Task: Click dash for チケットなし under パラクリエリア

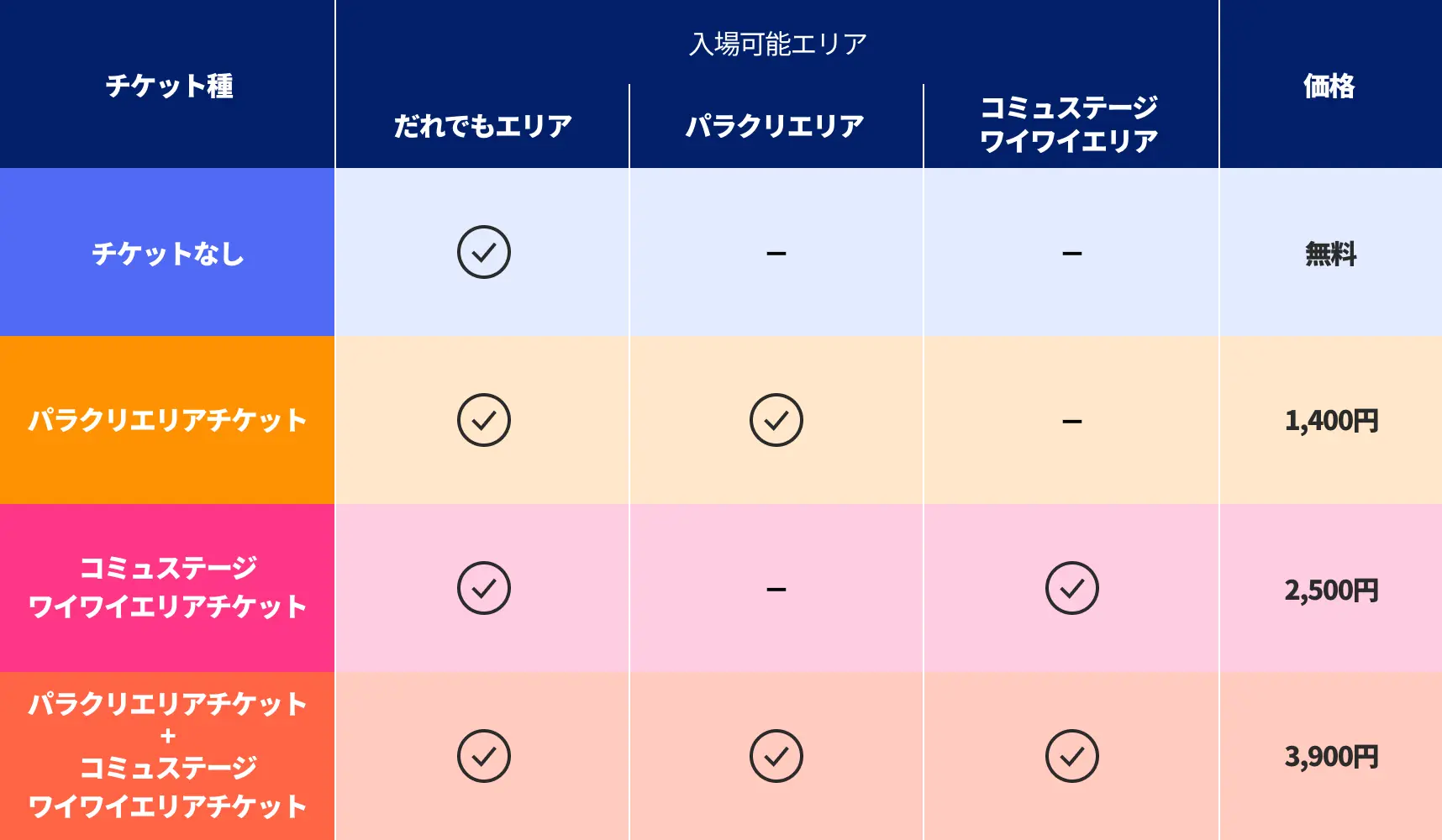Action: (x=776, y=253)
